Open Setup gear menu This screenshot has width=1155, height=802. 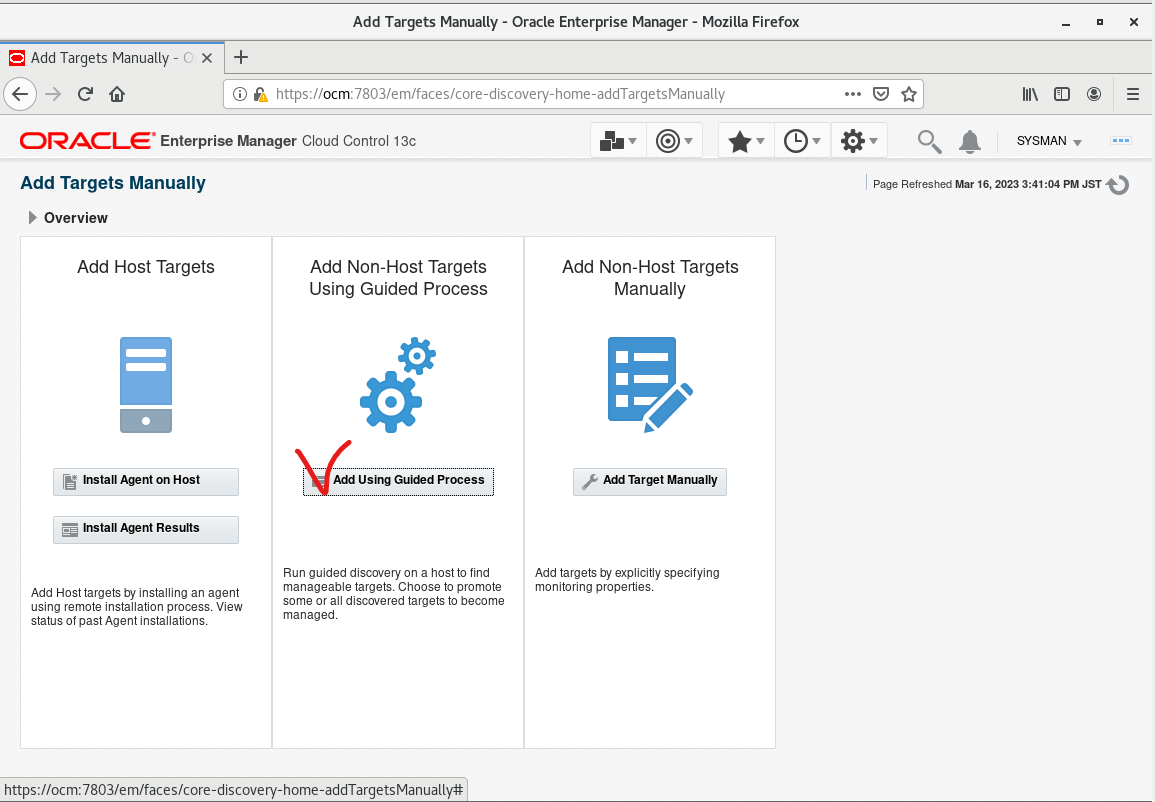point(859,141)
